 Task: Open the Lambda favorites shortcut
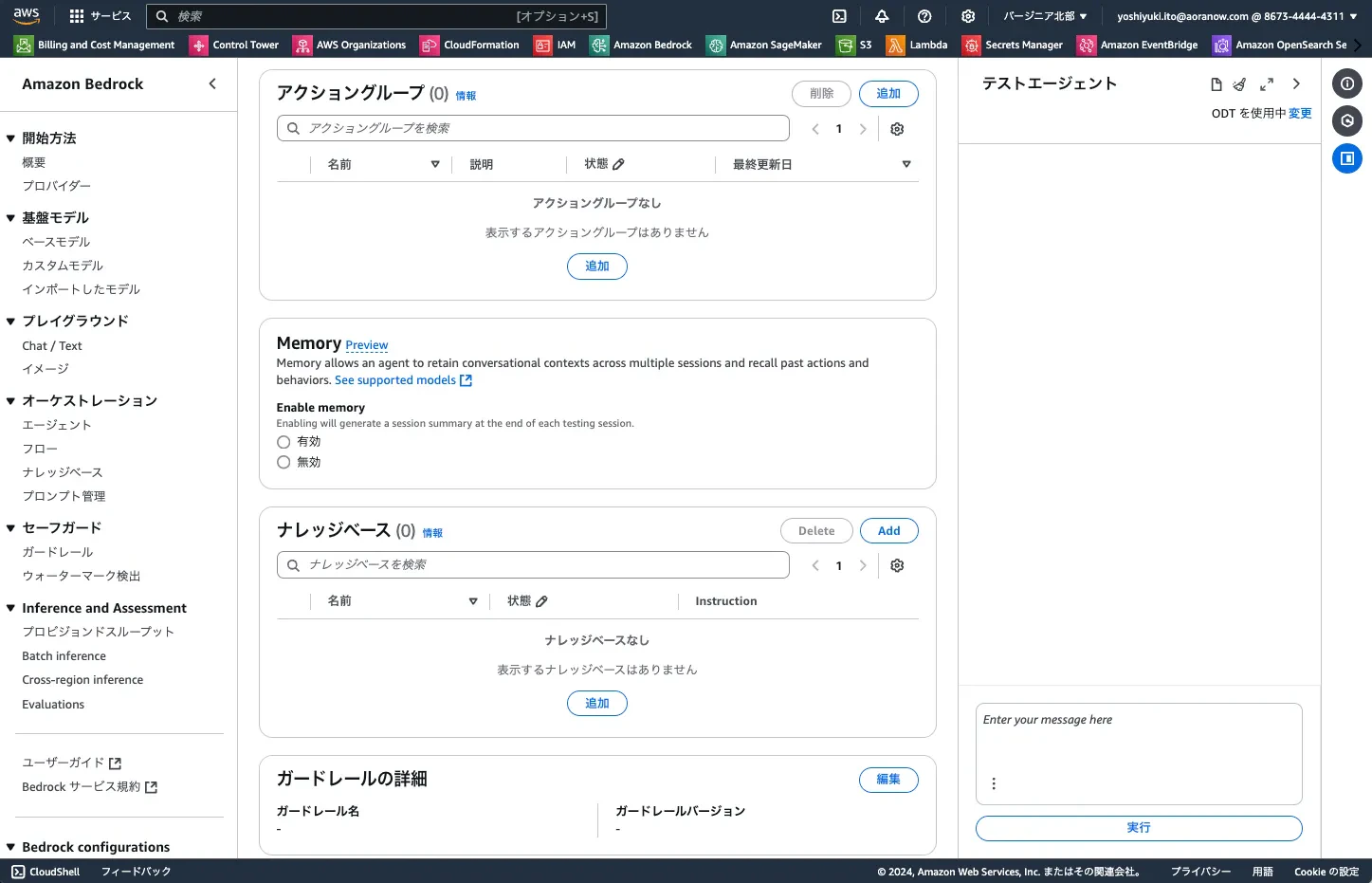[x=917, y=45]
